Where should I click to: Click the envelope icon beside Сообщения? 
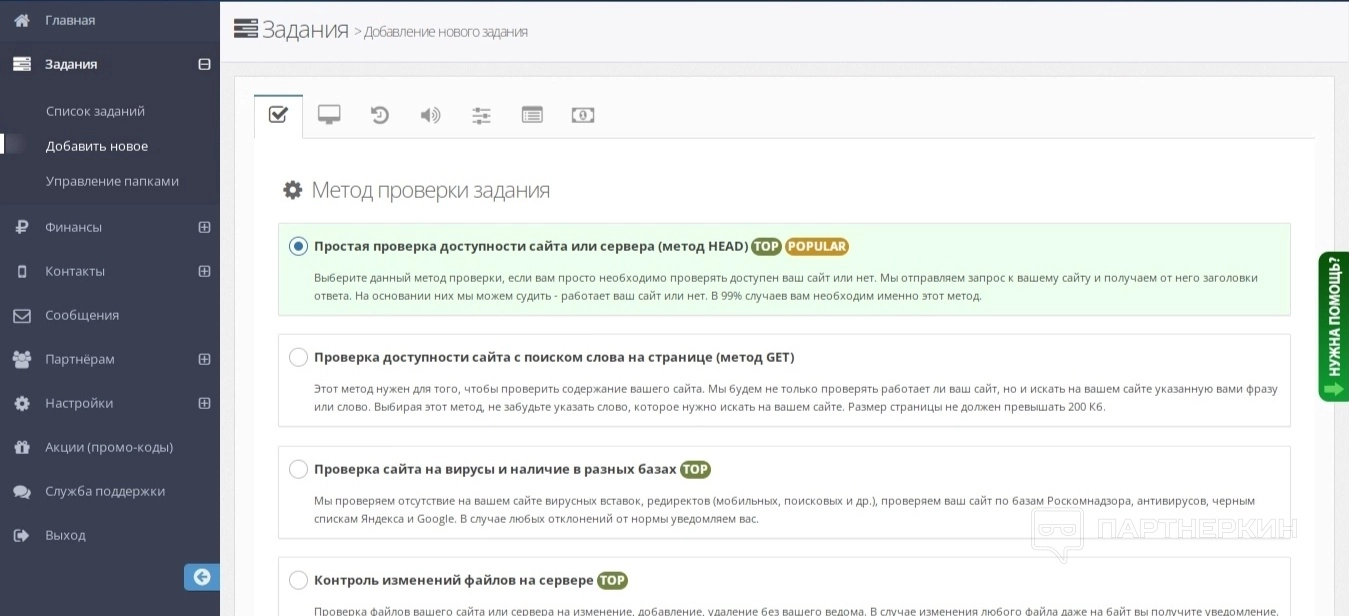tap(22, 315)
